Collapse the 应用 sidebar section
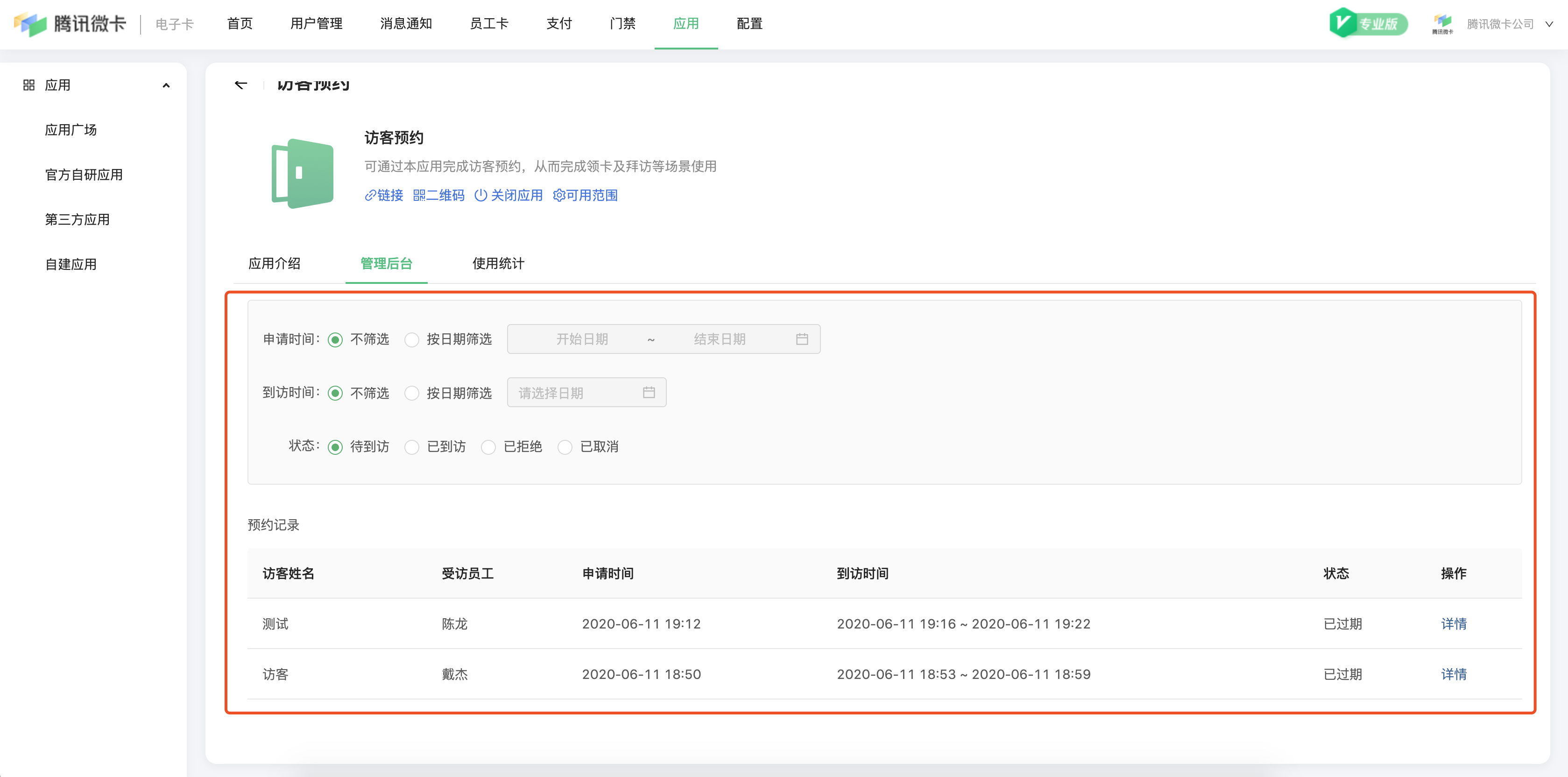This screenshot has height=777, width=1568. [166, 85]
